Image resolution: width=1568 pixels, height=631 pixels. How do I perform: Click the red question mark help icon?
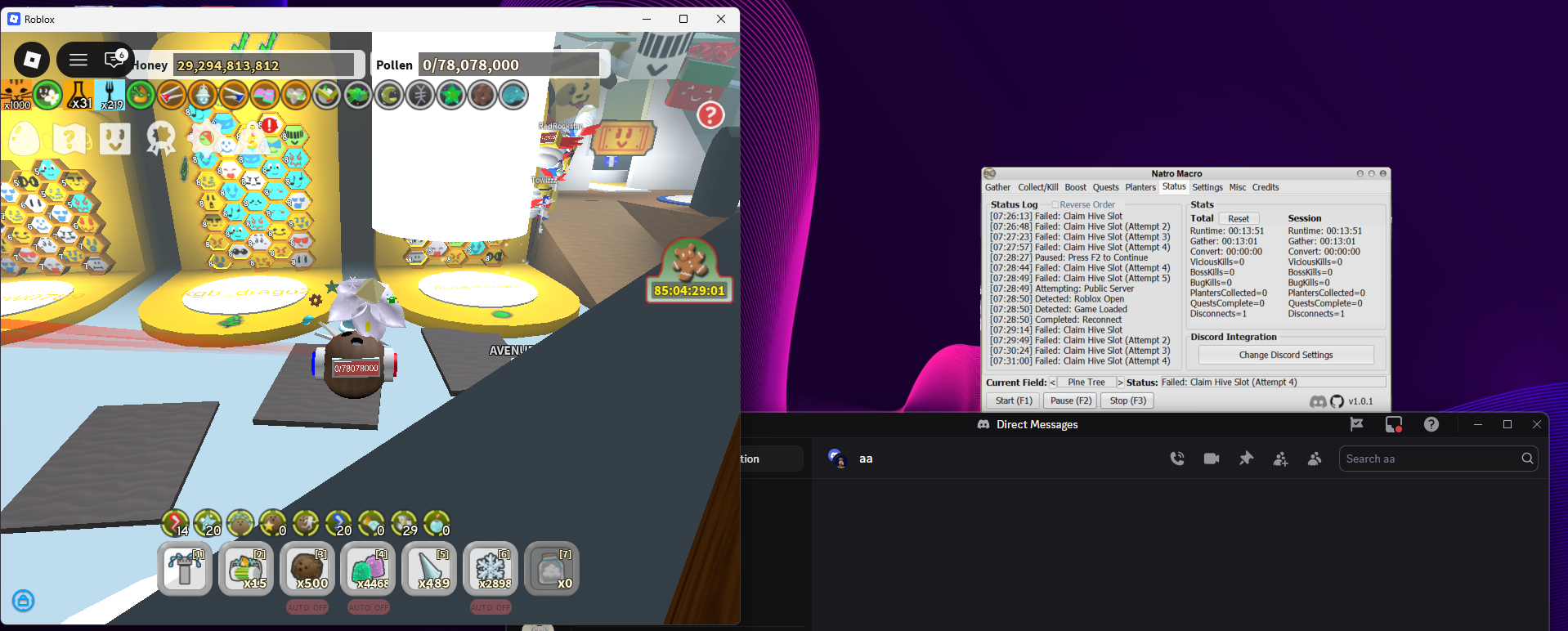click(710, 115)
